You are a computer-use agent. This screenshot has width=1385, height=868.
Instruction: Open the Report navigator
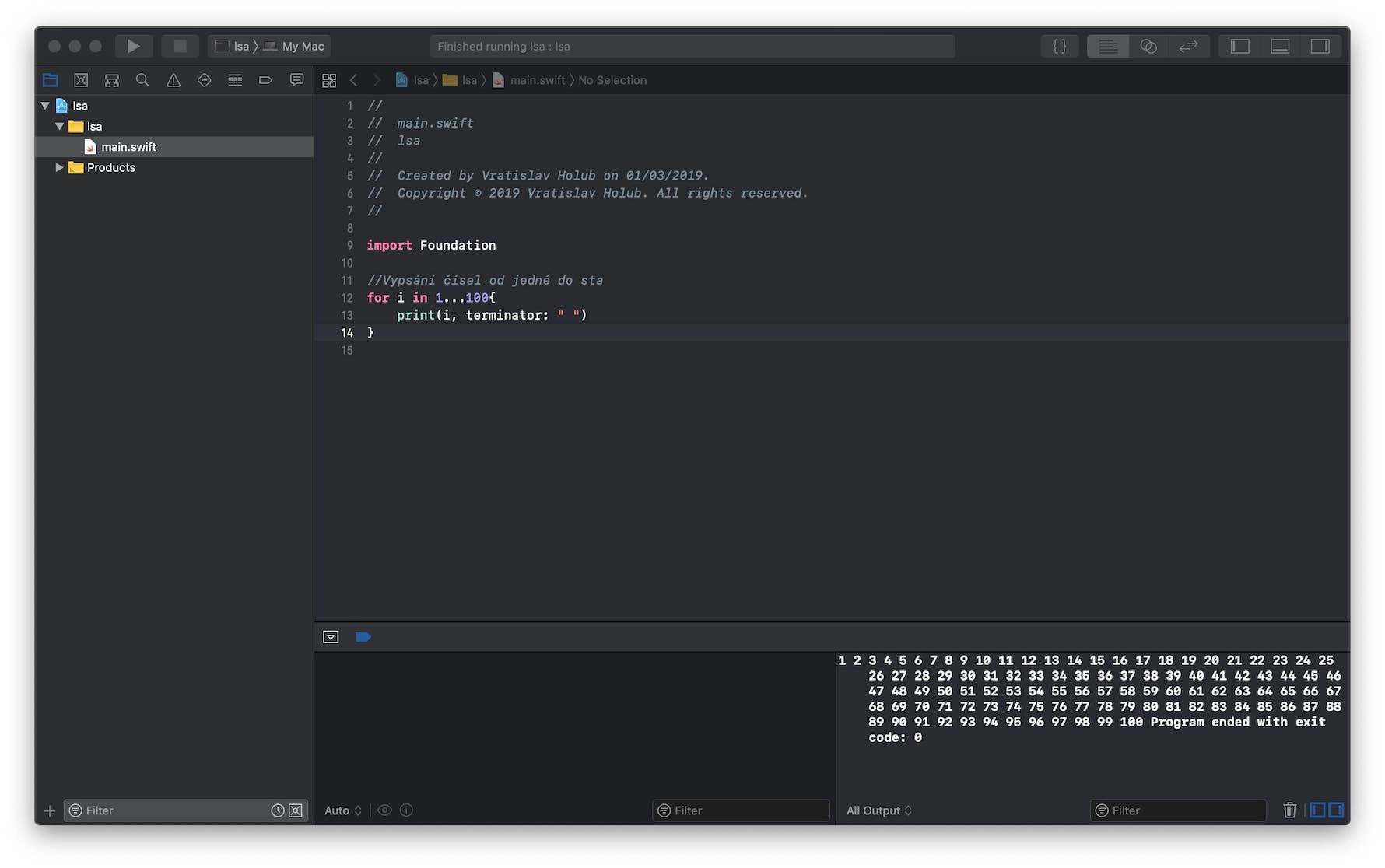(296, 80)
